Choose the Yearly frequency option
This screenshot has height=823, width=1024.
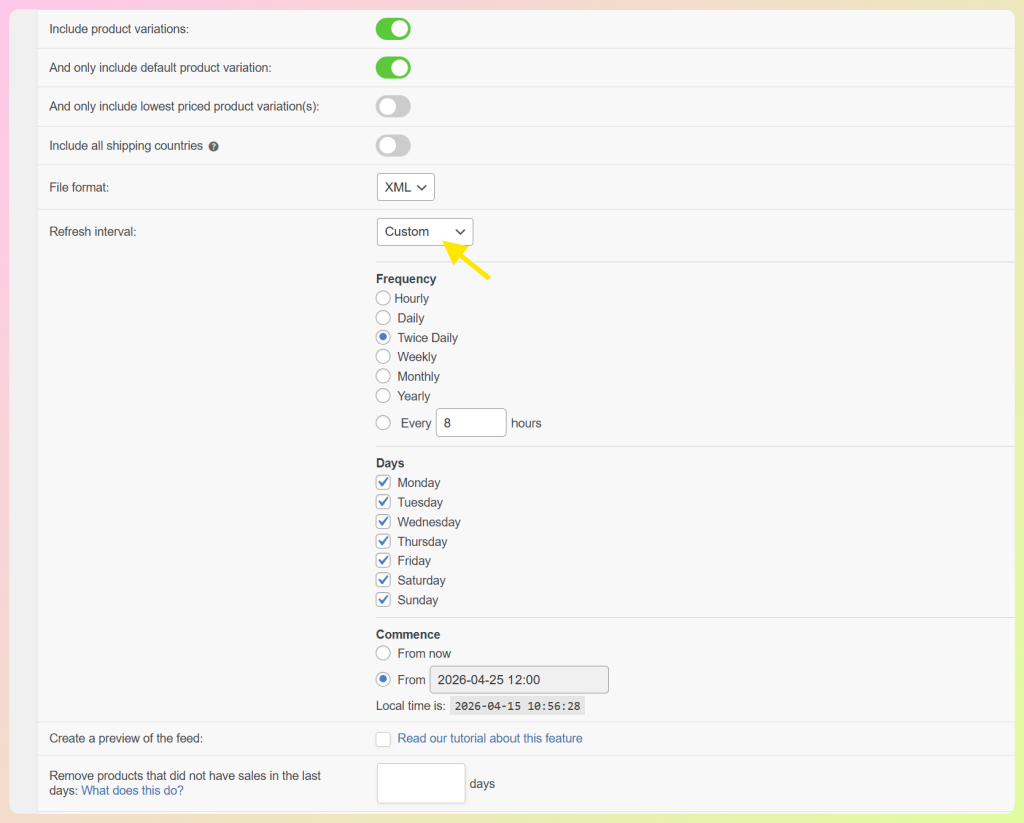pos(382,396)
